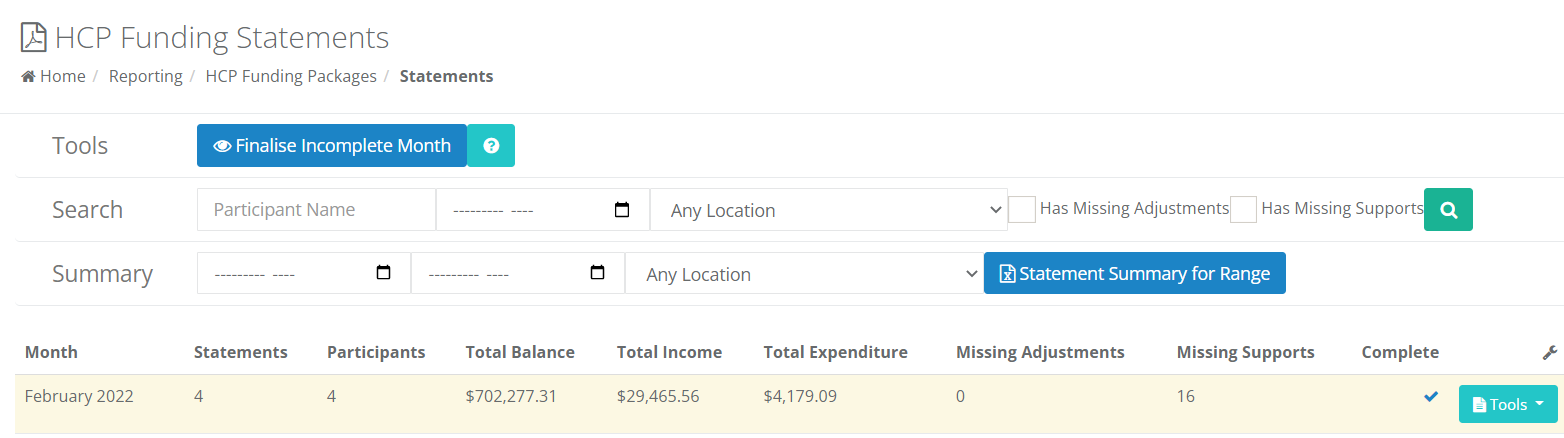Viewport: 1564px width, 438px height.
Task: Click Statement Summary for Range button
Action: point(1135,273)
